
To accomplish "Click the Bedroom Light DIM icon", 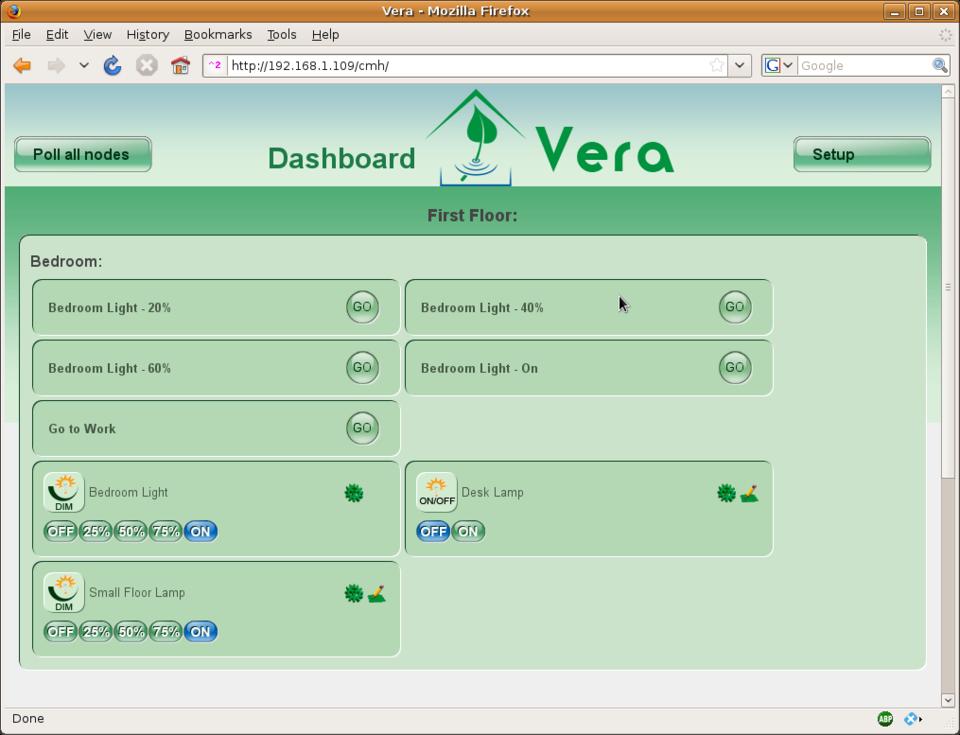I will coord(64,492).
